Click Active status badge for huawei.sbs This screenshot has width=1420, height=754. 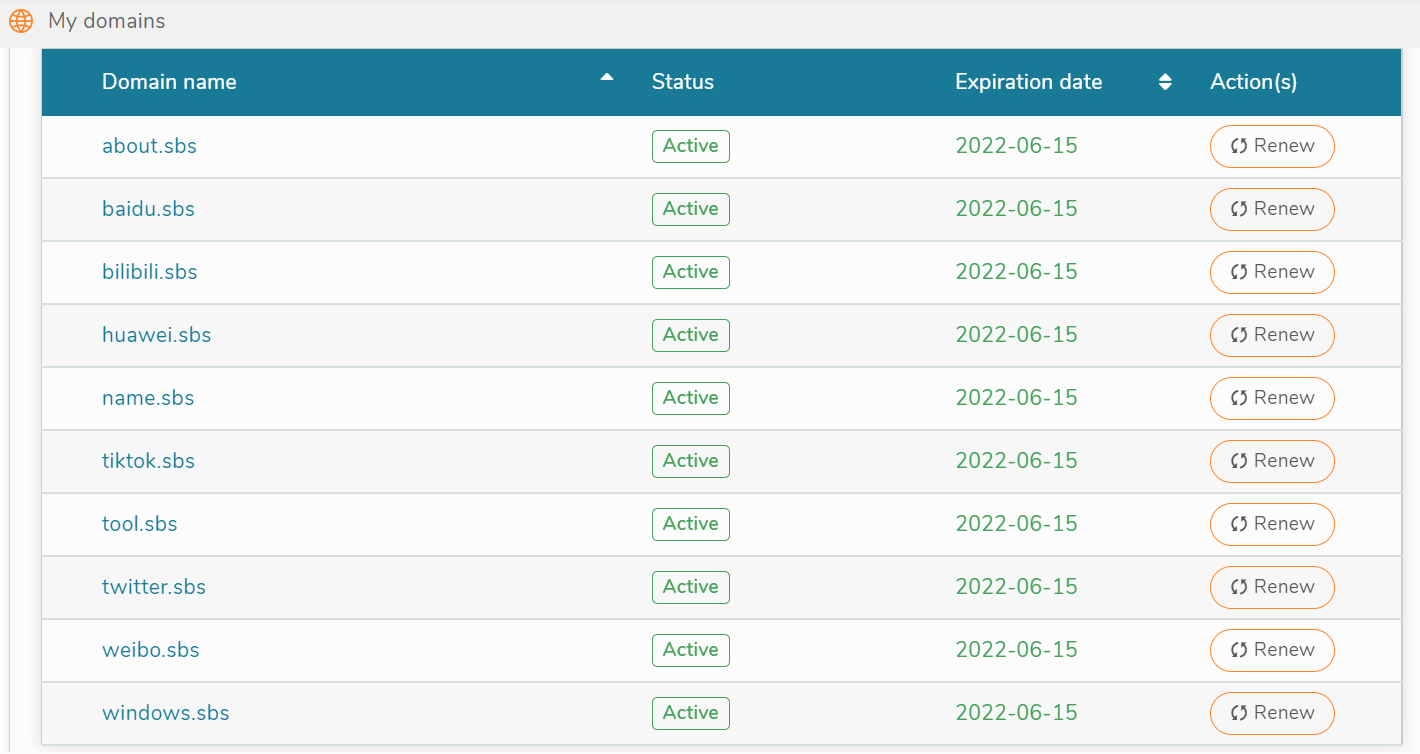tap(691, 335)
